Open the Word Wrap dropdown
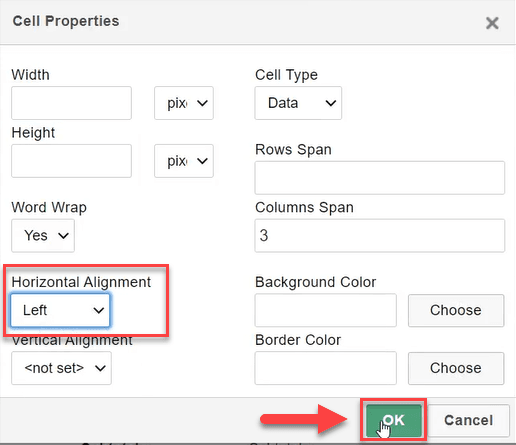Image resolution: width=516 pixels, height=445 pixels. (43, 236)
